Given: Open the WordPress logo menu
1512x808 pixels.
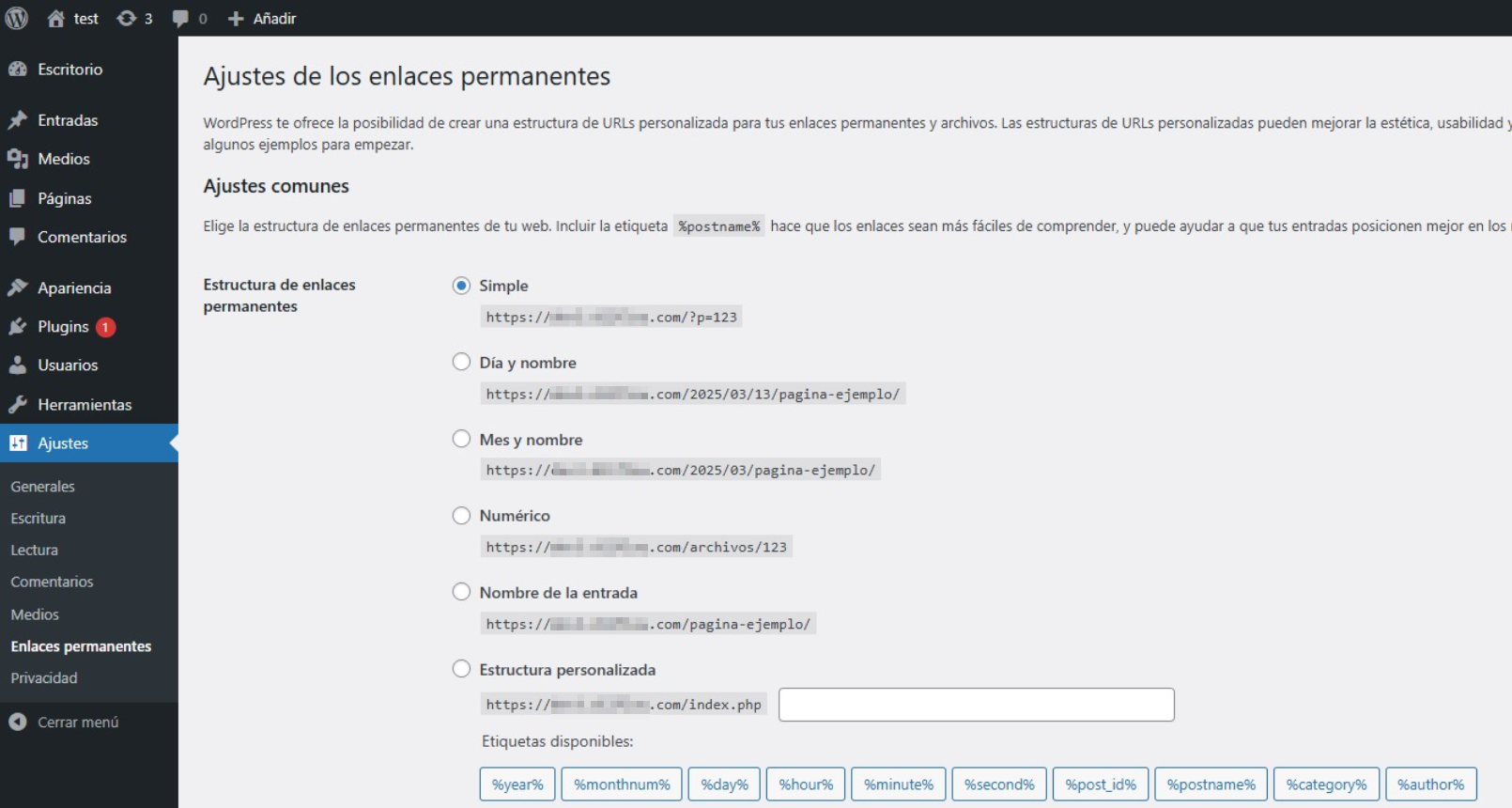Looking at the screenshot, I should [x=17, y=18].
